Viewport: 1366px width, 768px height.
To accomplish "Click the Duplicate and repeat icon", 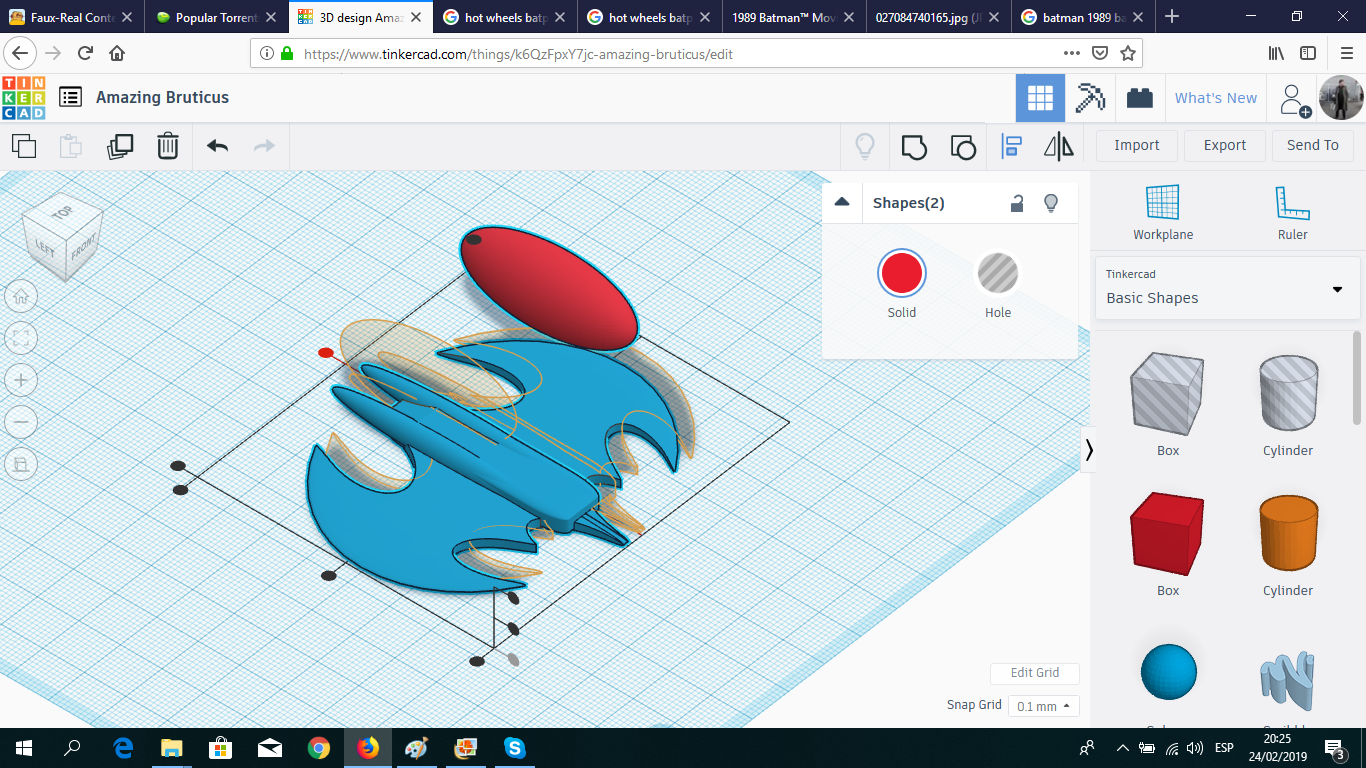I will [x=120, y=146].
